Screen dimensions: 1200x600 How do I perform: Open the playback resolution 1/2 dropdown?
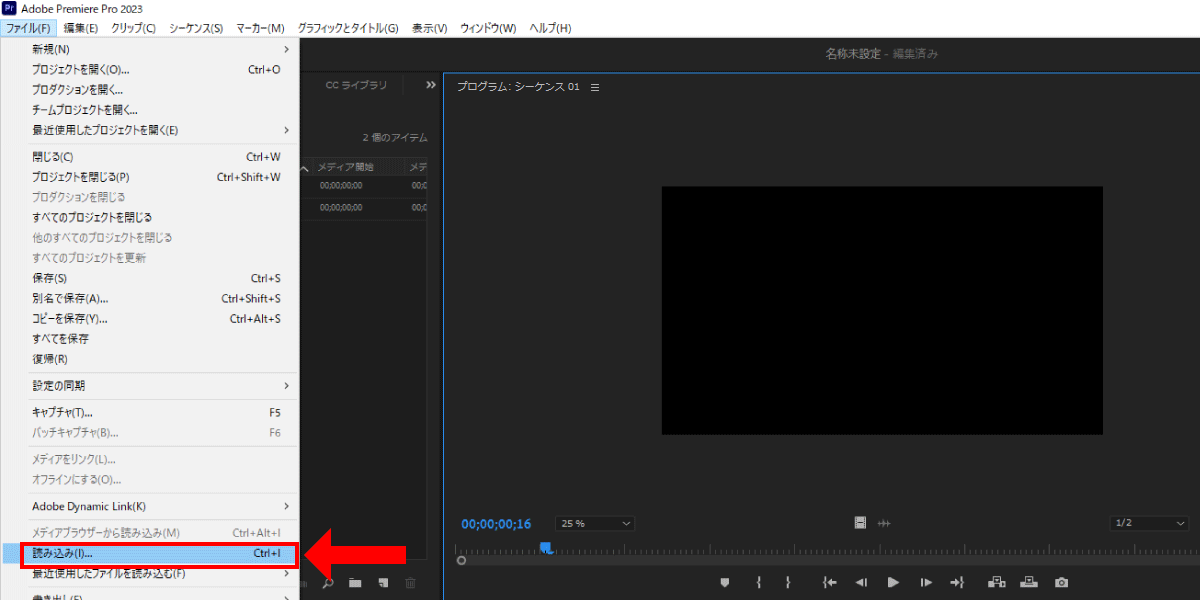click(1149, 523)
